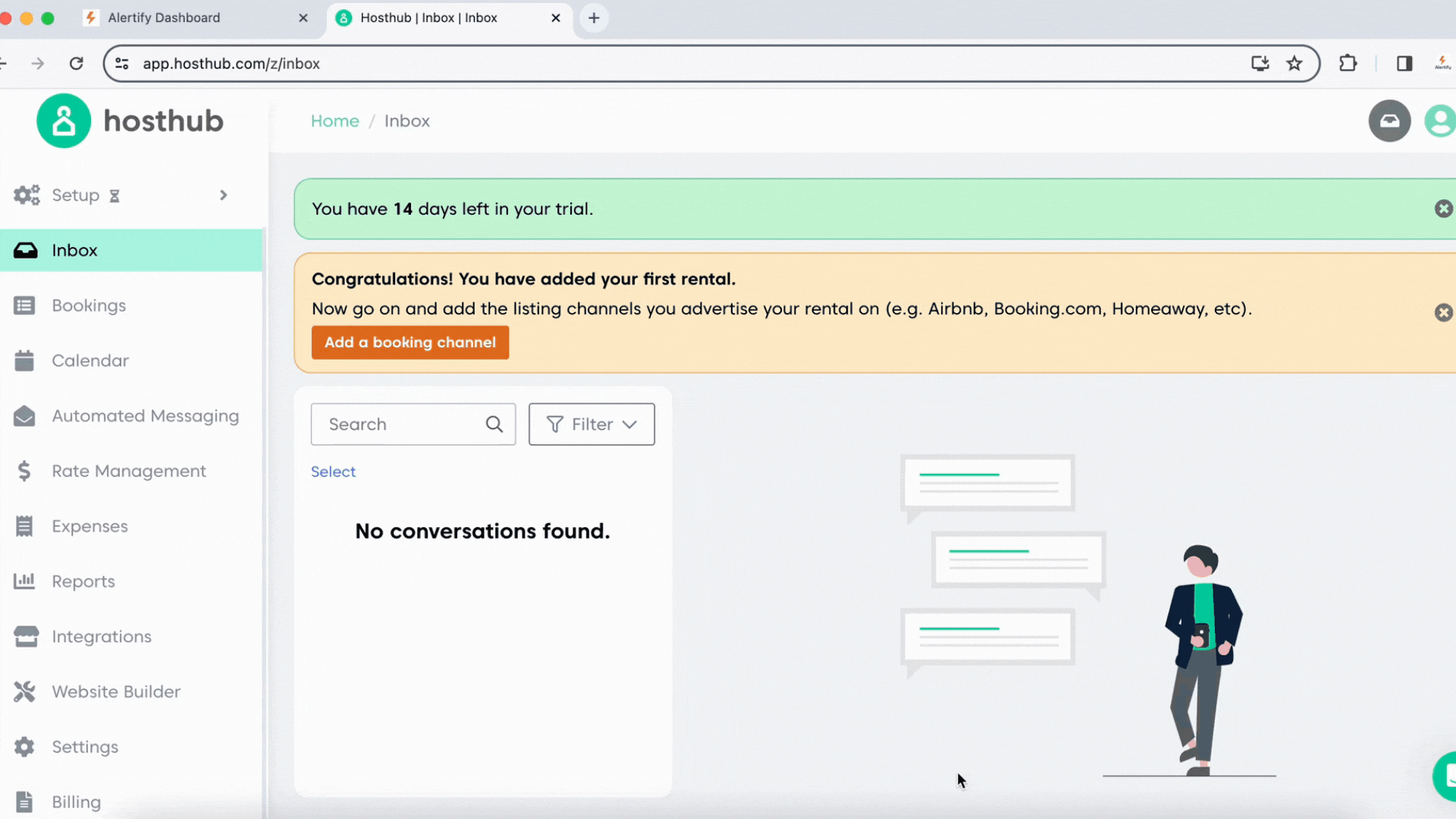1456x819 pixels.
Task: Switch to the Alertify Dashboard tab
Action: (x=164, y=17)
